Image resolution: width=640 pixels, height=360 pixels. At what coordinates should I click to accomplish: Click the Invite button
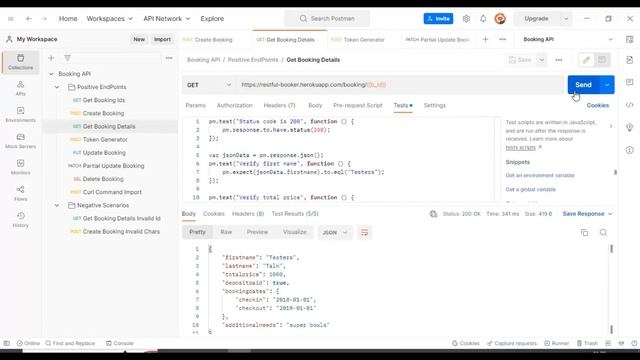tap(438, 19)
